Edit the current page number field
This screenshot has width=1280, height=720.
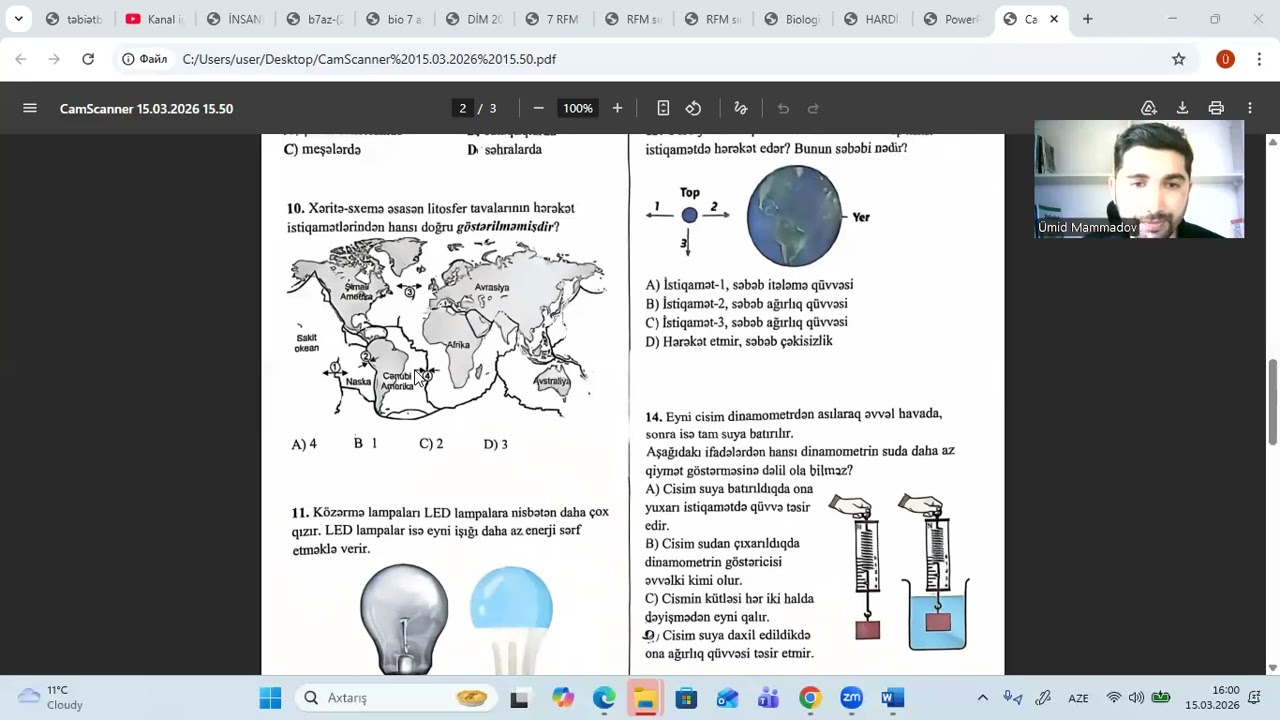pos(462,108)
